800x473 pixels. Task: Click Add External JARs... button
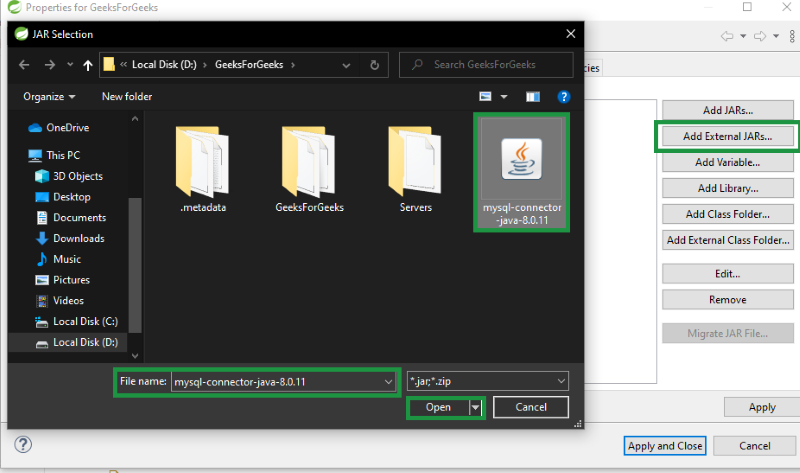click(728, 136)
